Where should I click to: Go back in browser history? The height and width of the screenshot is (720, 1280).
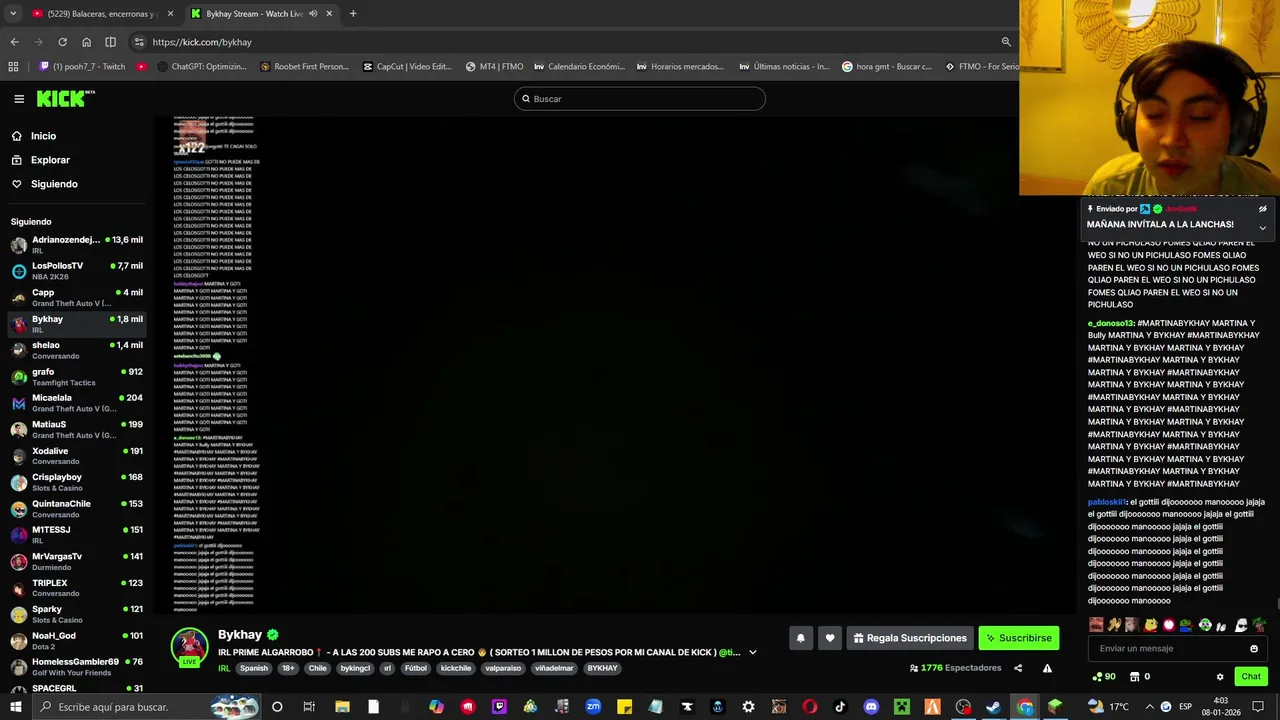pyautogui.click(x=14, y=42)
